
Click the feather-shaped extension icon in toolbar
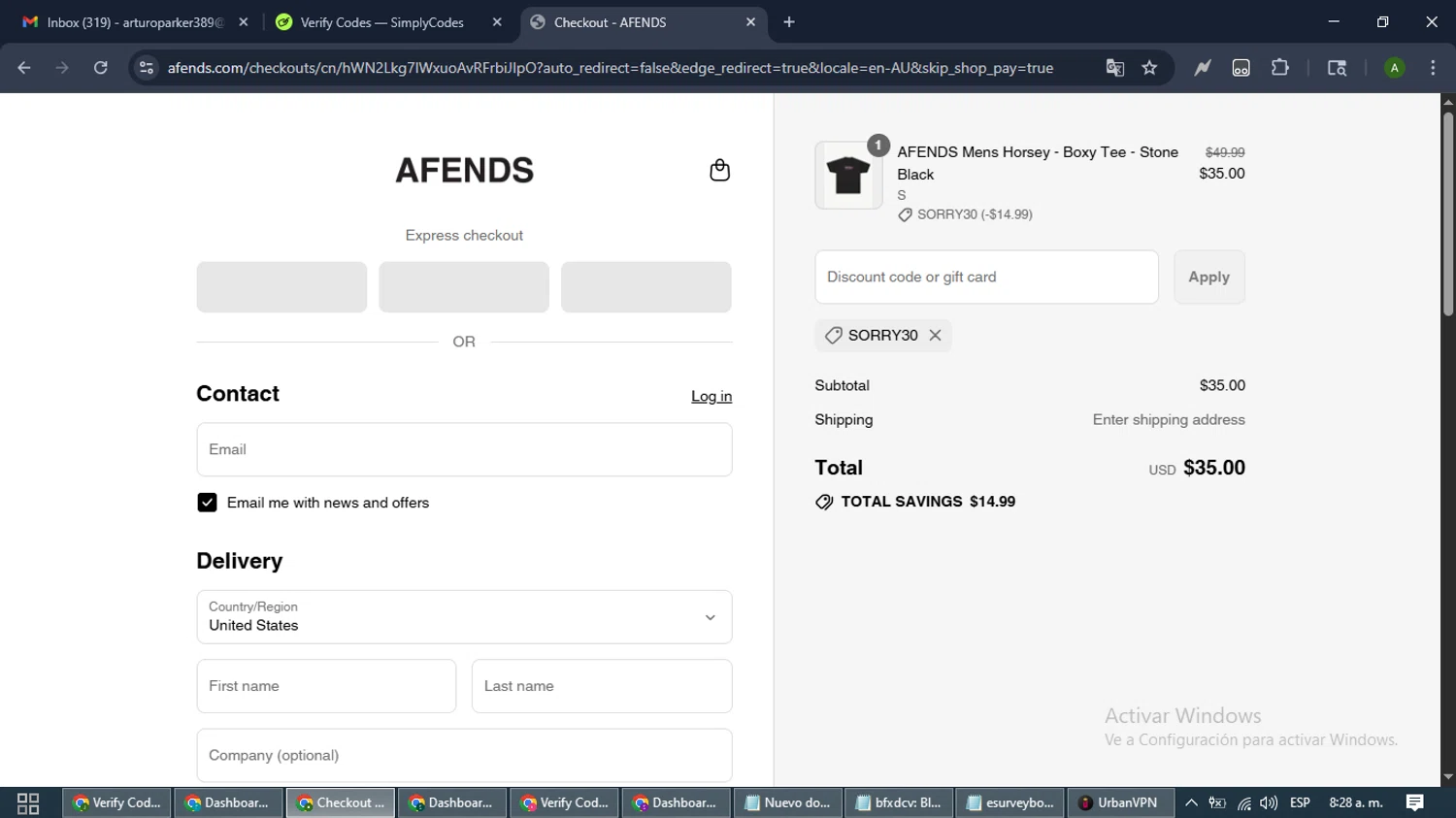coord(1203,68)
